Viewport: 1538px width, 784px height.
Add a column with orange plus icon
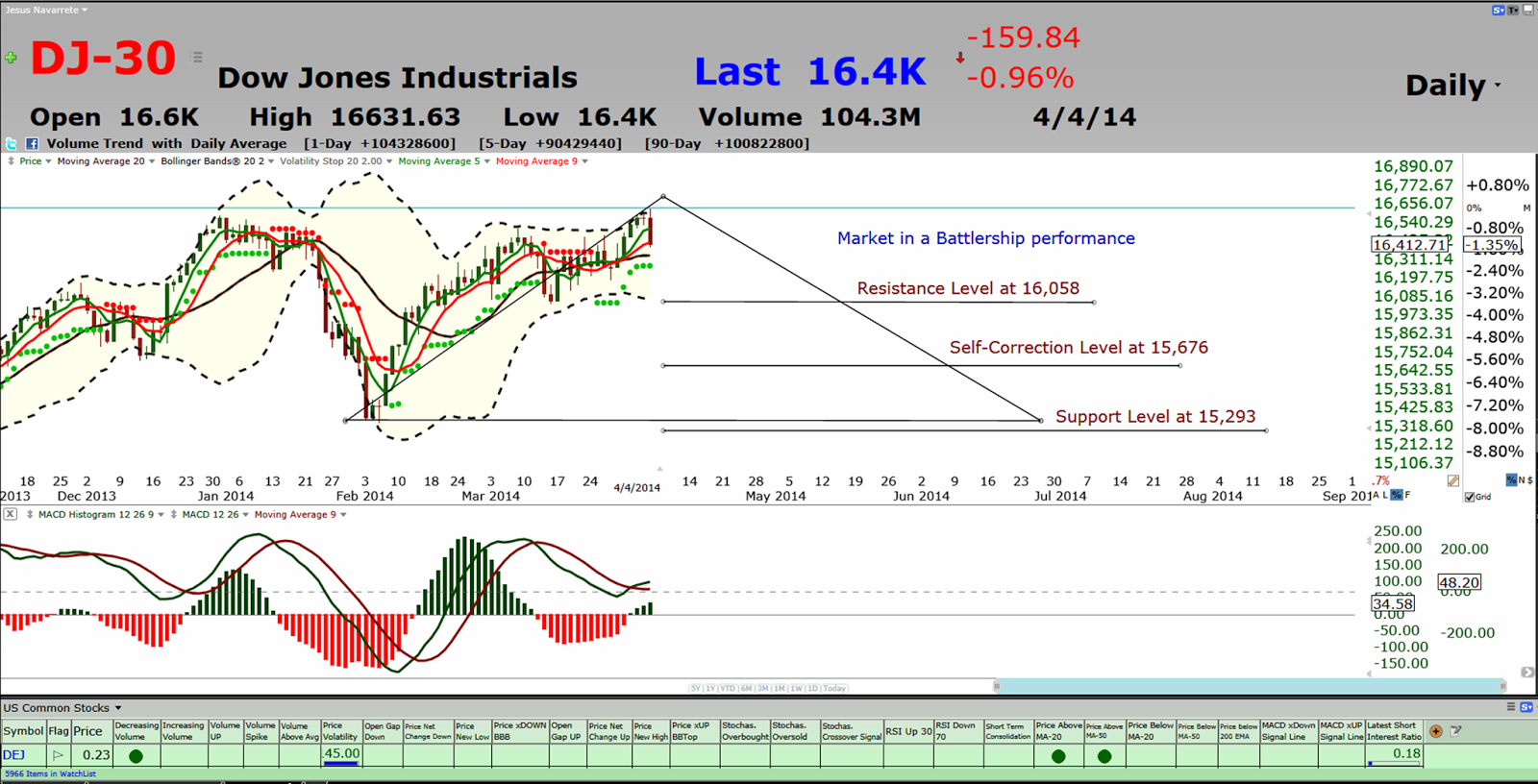tap(1435, 731)
